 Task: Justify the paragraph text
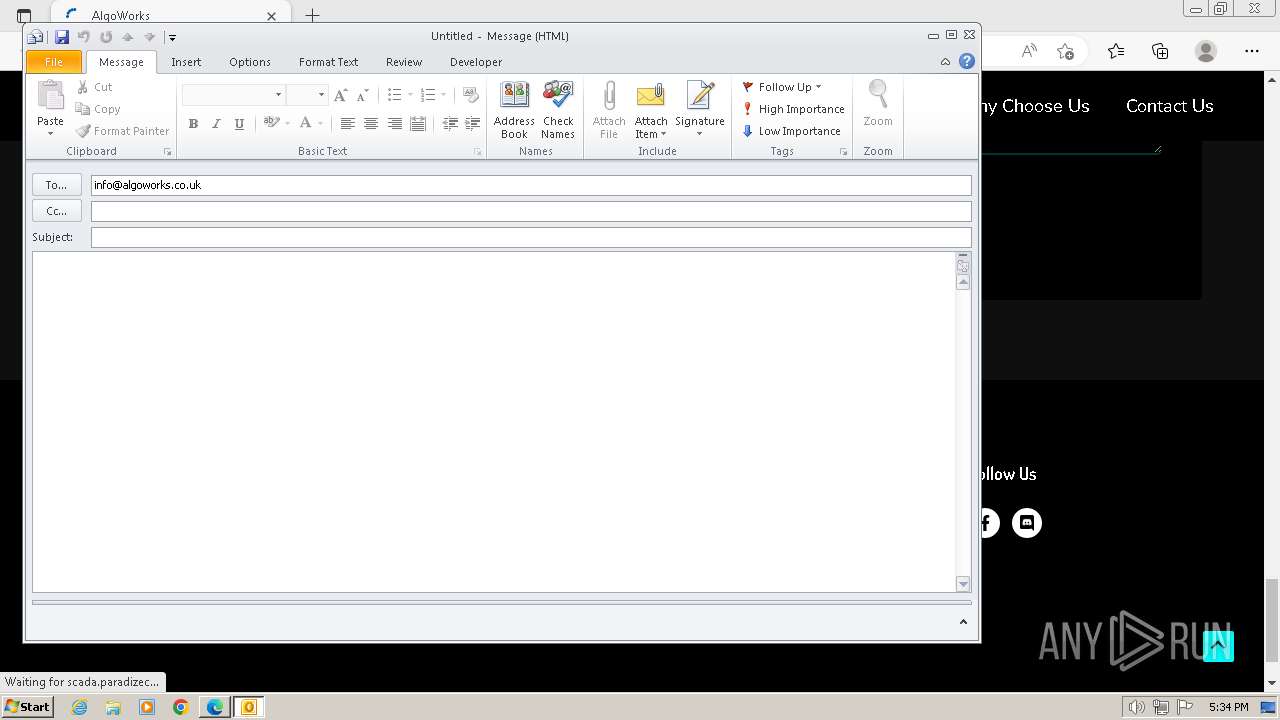(418, 124)
